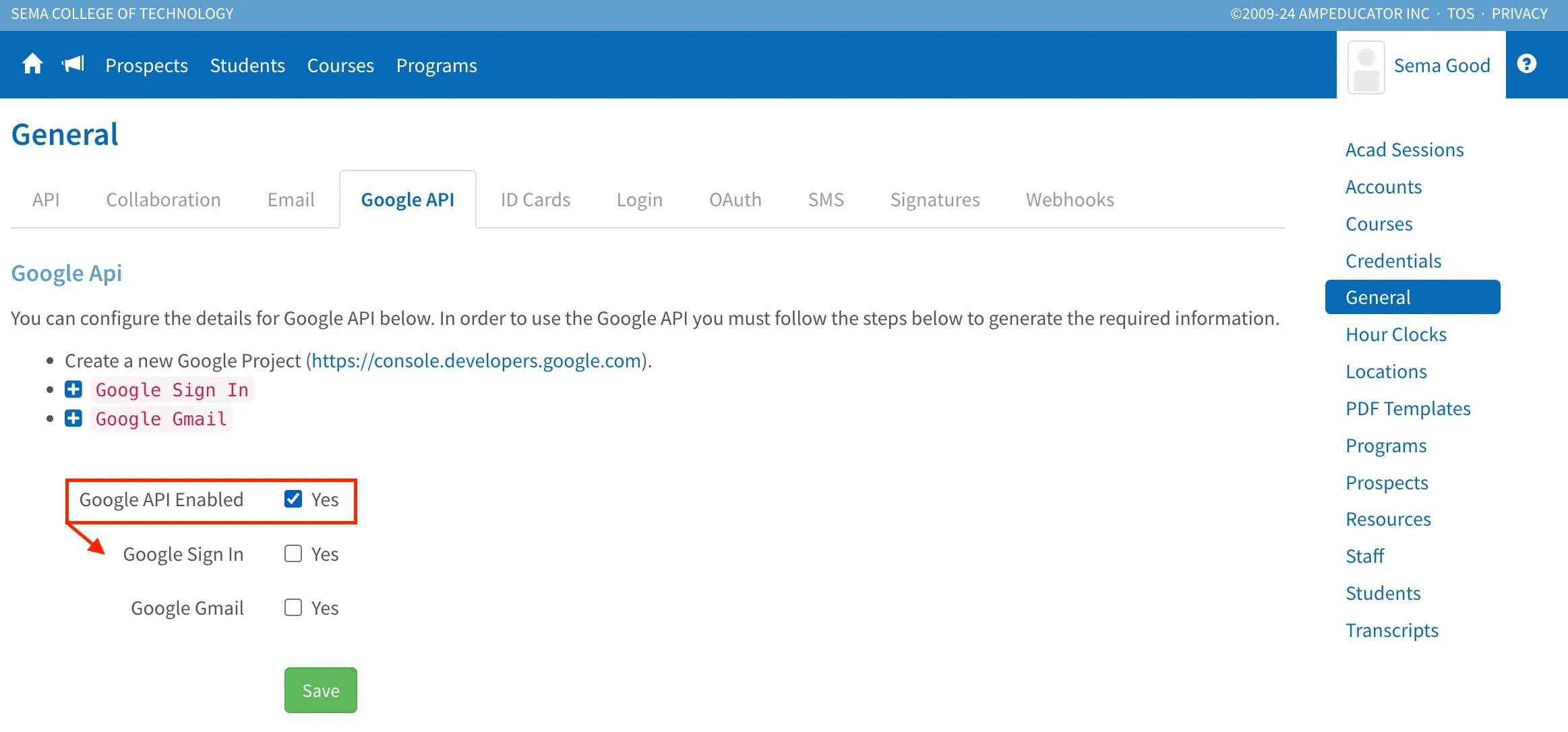Screen dimensions: 1568x732
Task: Select the Google API tab
Action: pyautogui.click(x=408, y=200)
